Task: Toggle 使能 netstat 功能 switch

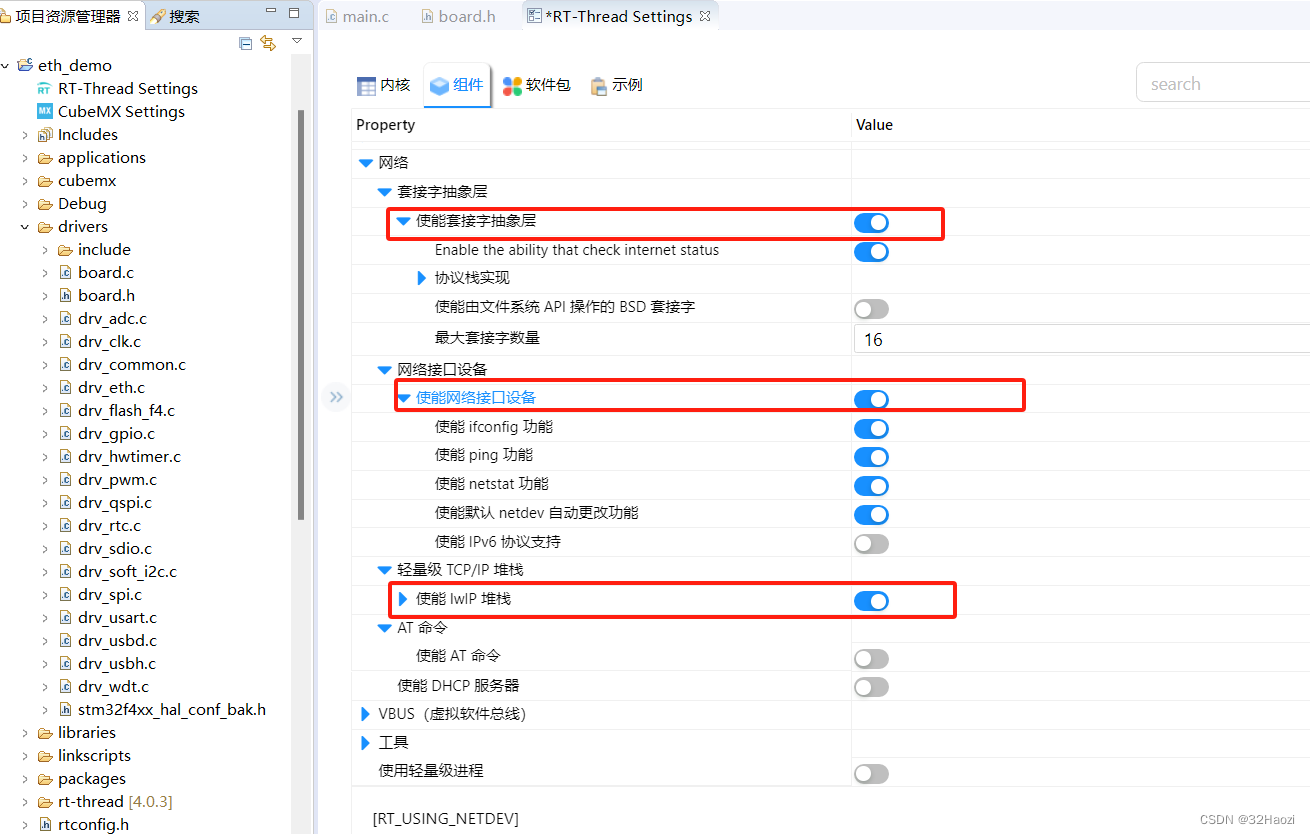Action: 871,486
